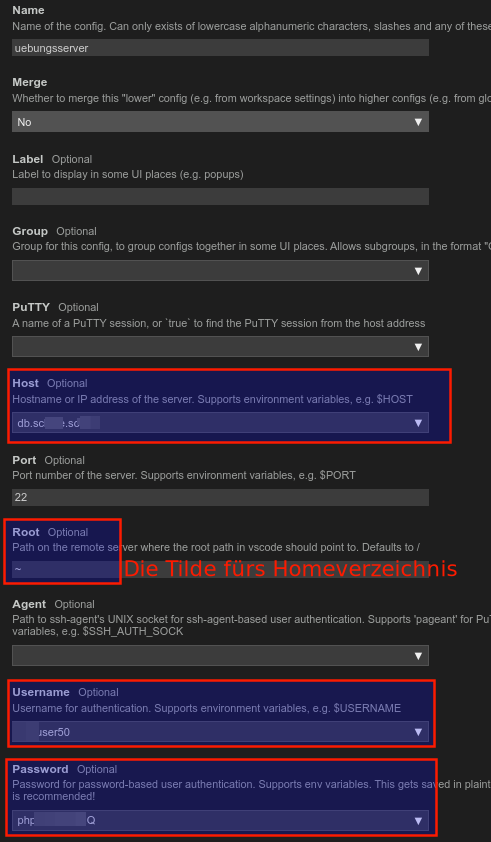The image size is (491, 842).
Task: Focus the empty Label text field
Action: 220,197
